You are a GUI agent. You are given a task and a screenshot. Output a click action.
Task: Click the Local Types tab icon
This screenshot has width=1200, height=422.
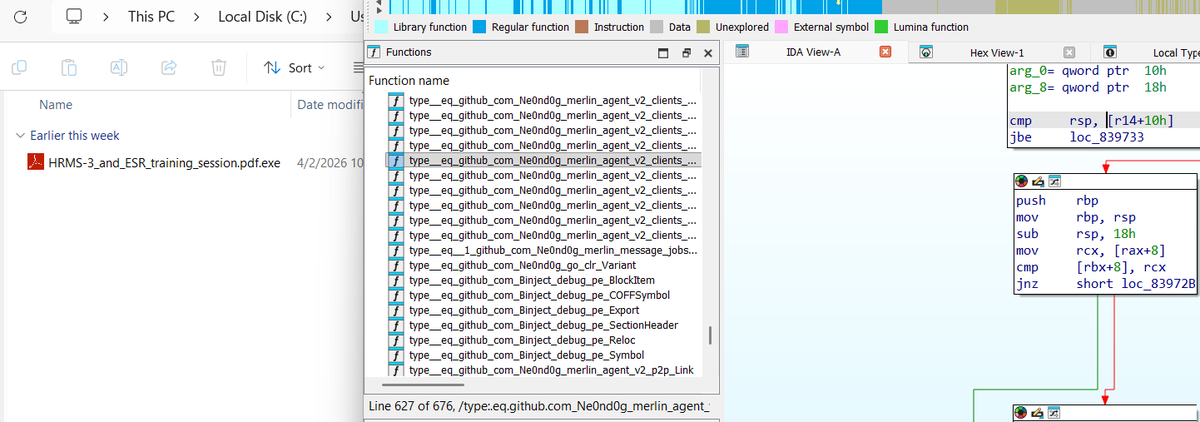1110,52
